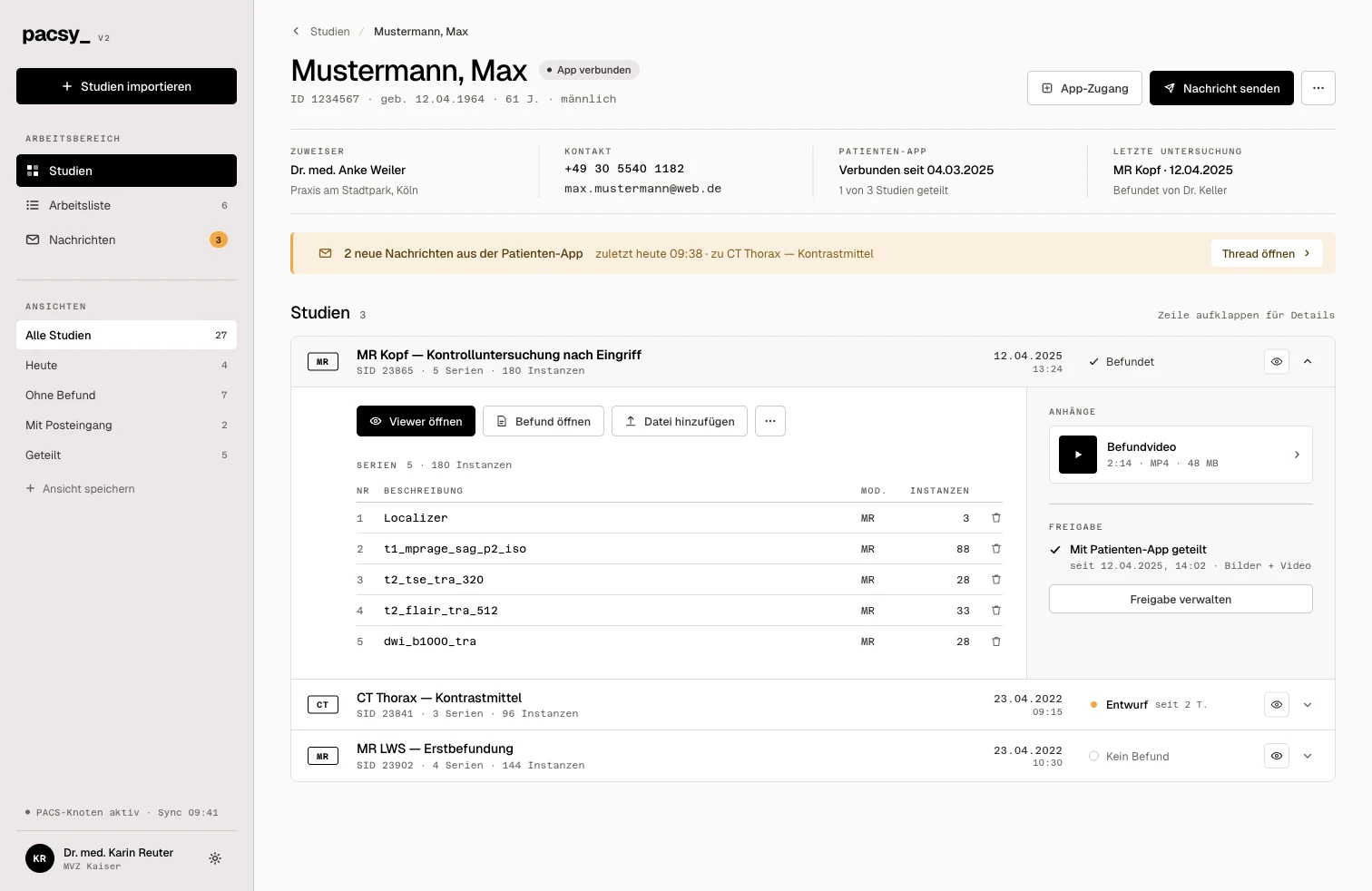
Task: Open Arbeitsliste in the sidebar
Action: click(126, 205)
